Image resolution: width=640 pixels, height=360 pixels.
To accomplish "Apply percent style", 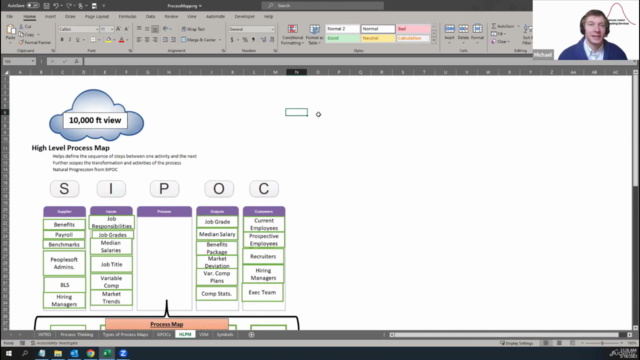I will [x=245, y=40].
